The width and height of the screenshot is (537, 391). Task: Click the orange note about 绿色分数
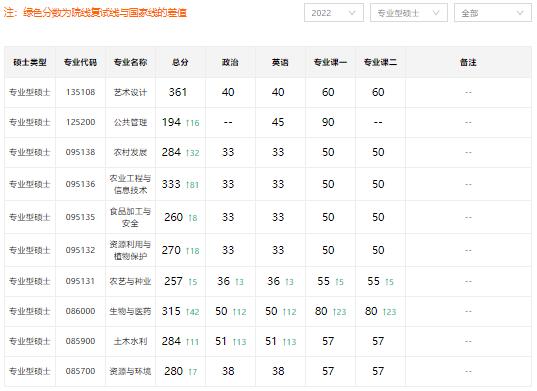(x=96, y=13)
